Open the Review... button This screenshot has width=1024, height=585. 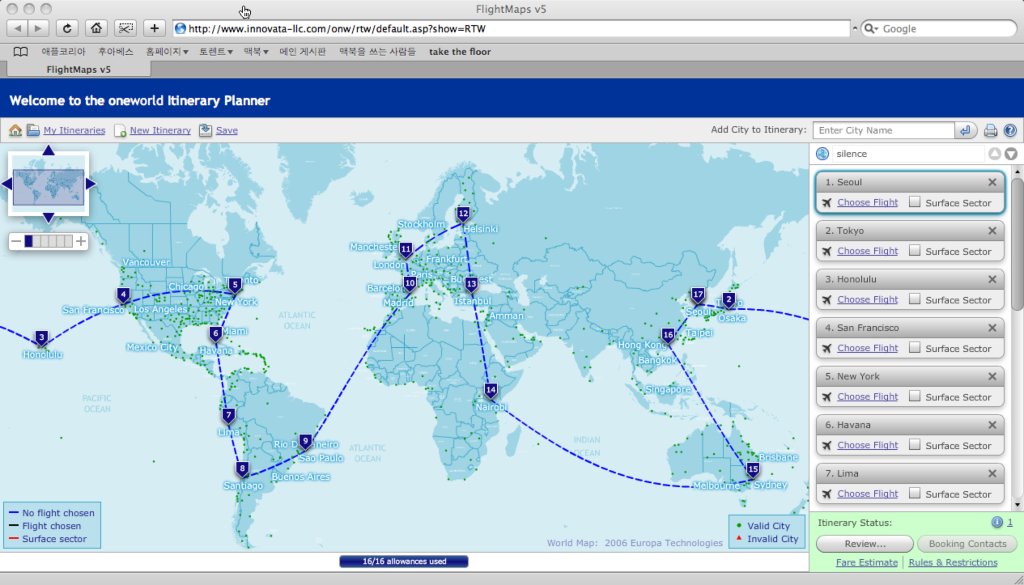(865, 544)
